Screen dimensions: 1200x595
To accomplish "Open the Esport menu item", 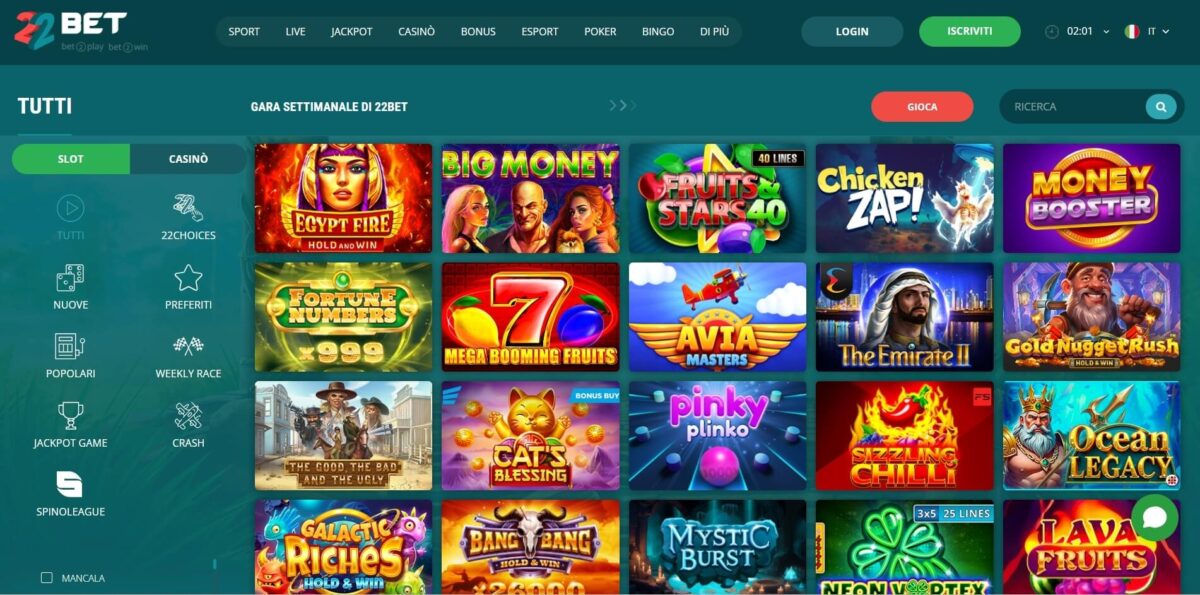I will pyautogui.click(x=540, y=31).
